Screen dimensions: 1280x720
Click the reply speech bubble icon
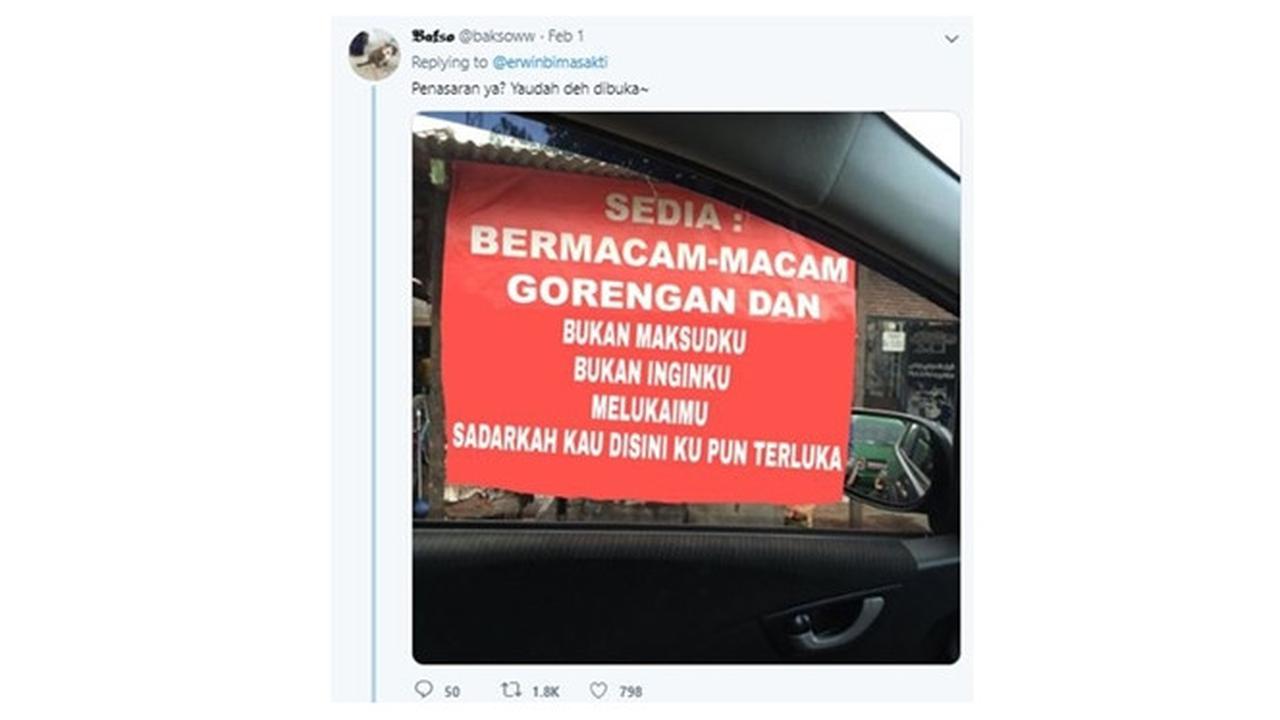coord(424,690)
